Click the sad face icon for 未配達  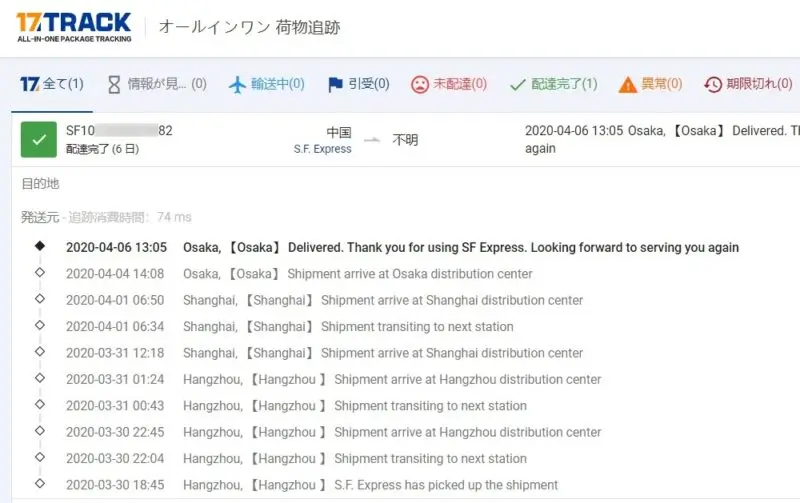click(420, 84)
